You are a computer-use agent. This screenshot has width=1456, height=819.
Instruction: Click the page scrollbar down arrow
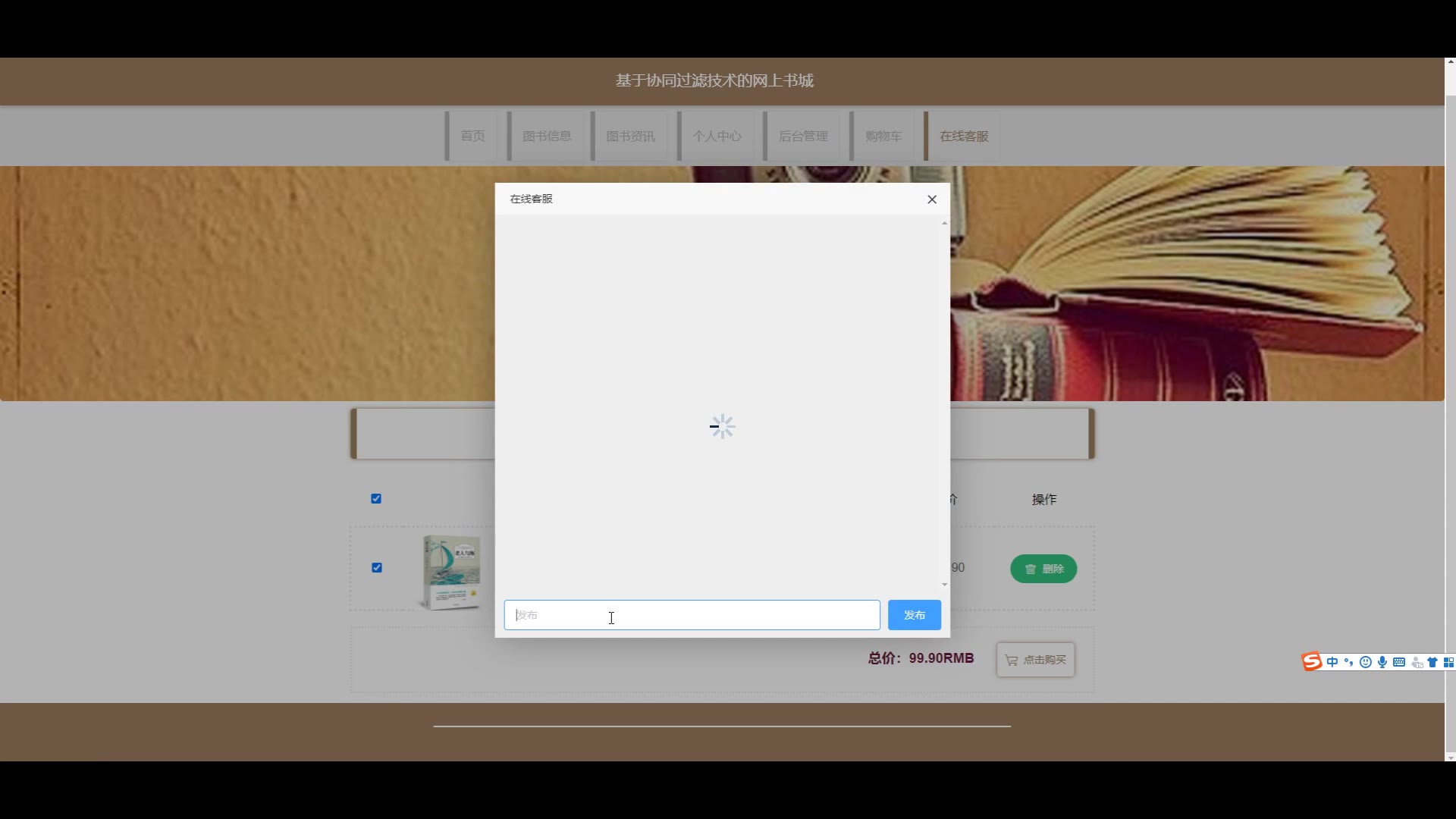(x=1450, y=757)
